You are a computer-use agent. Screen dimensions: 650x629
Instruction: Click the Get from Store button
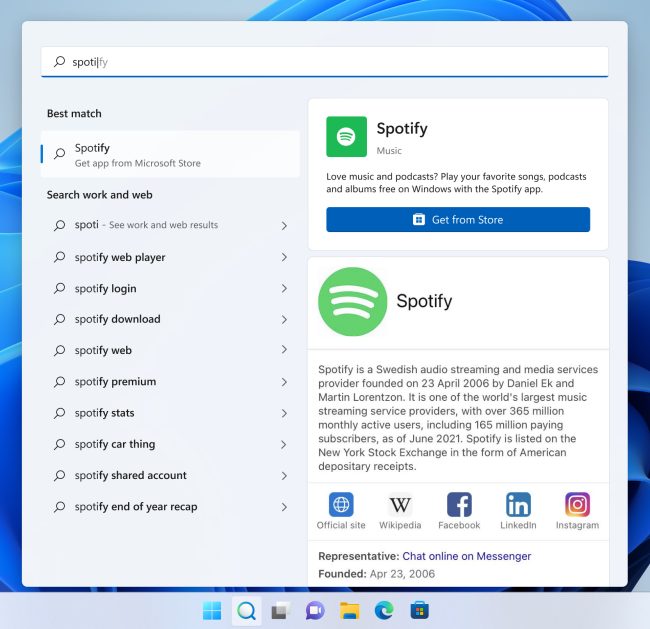[458, 219]
